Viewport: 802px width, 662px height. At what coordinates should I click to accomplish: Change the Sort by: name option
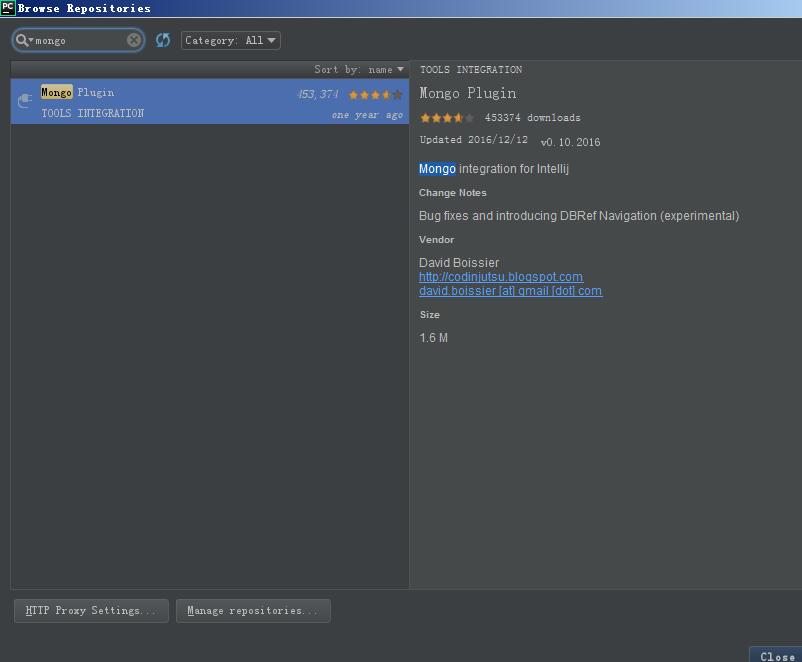click(359, 70)
